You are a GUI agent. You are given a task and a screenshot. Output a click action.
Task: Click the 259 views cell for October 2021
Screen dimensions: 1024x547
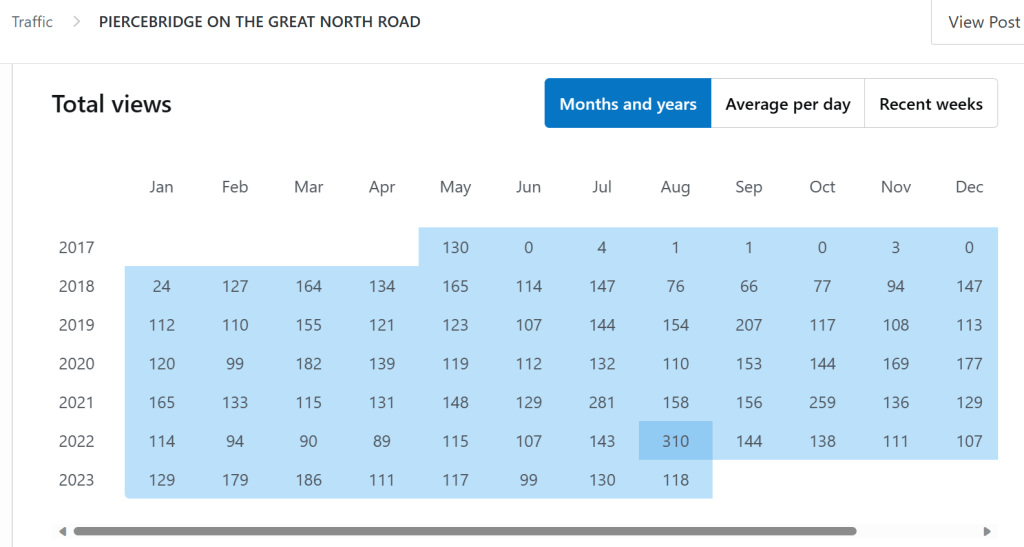pyautogui.click(x=822, y=402)
